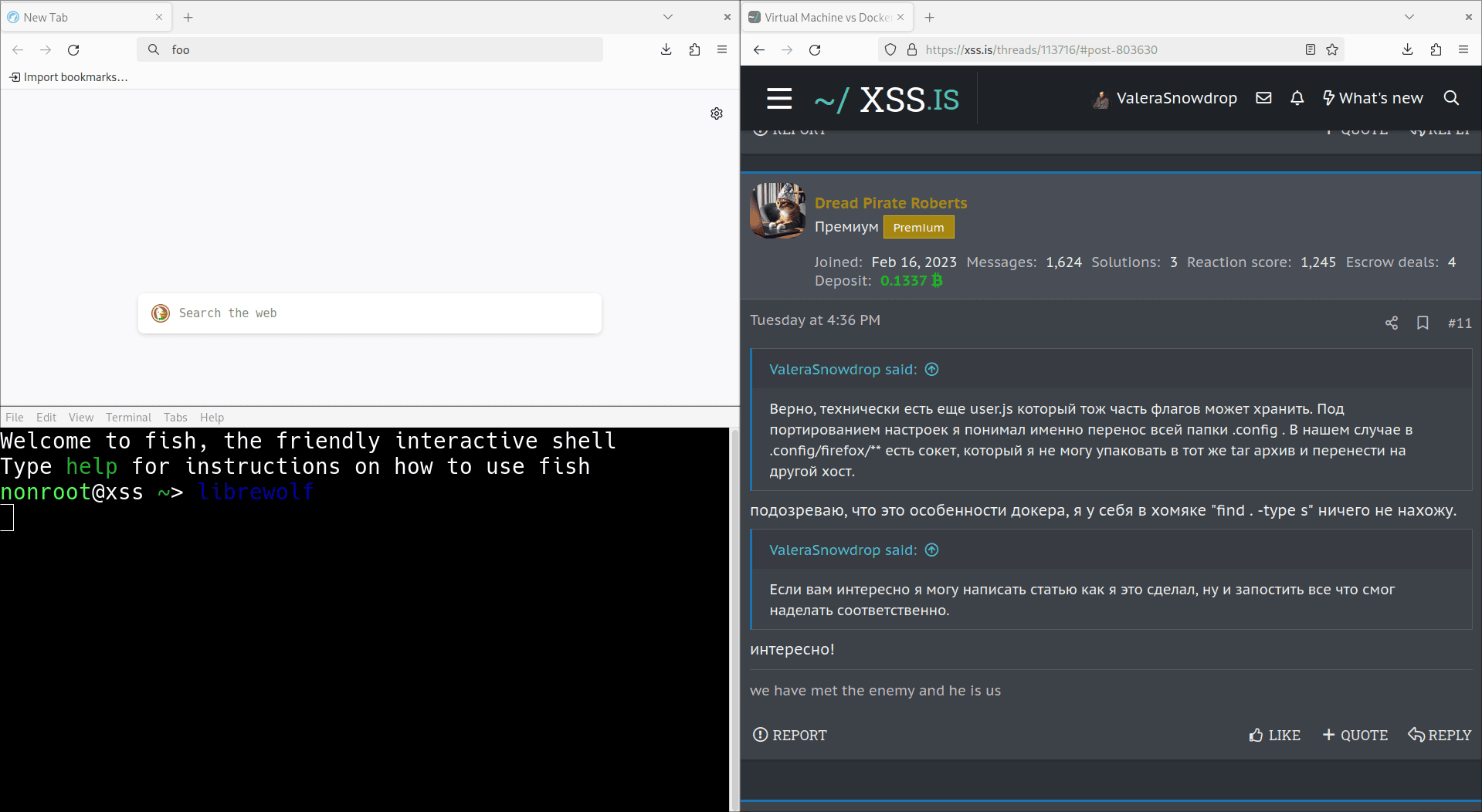Click the back arrow in New Tab window
Image resolution: width=1482 pixels, height=812 pixels.
click(x=18, y=50)
